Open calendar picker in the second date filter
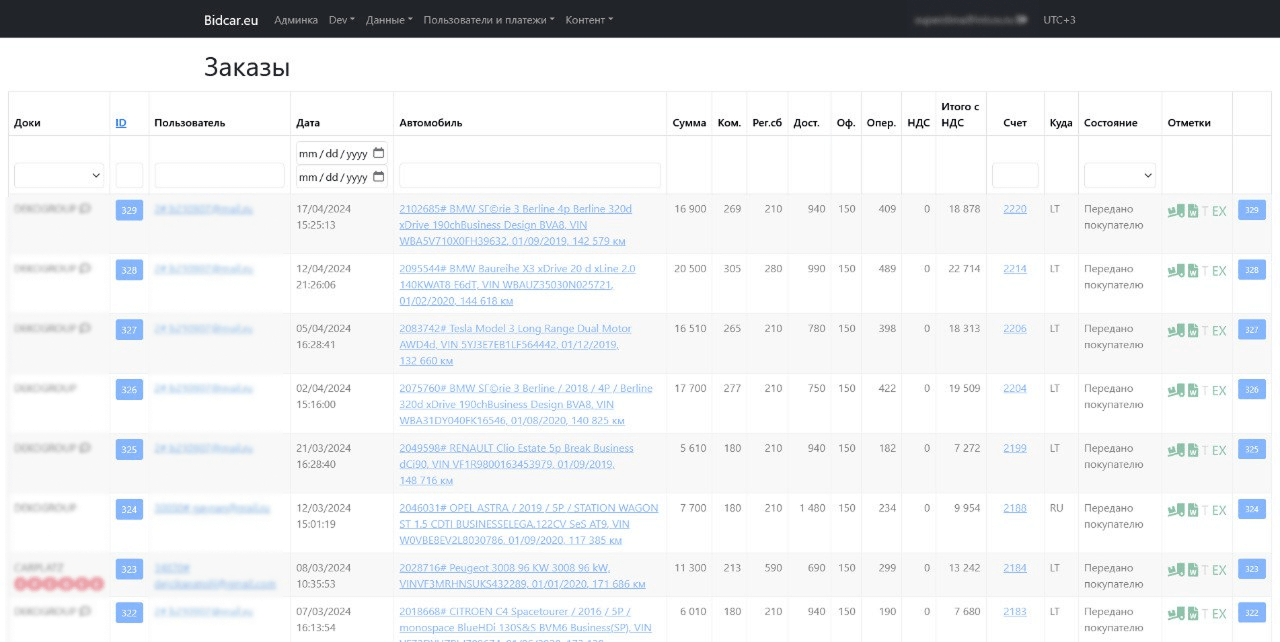Screen dimensions: 1280x642 click(378, 178)
